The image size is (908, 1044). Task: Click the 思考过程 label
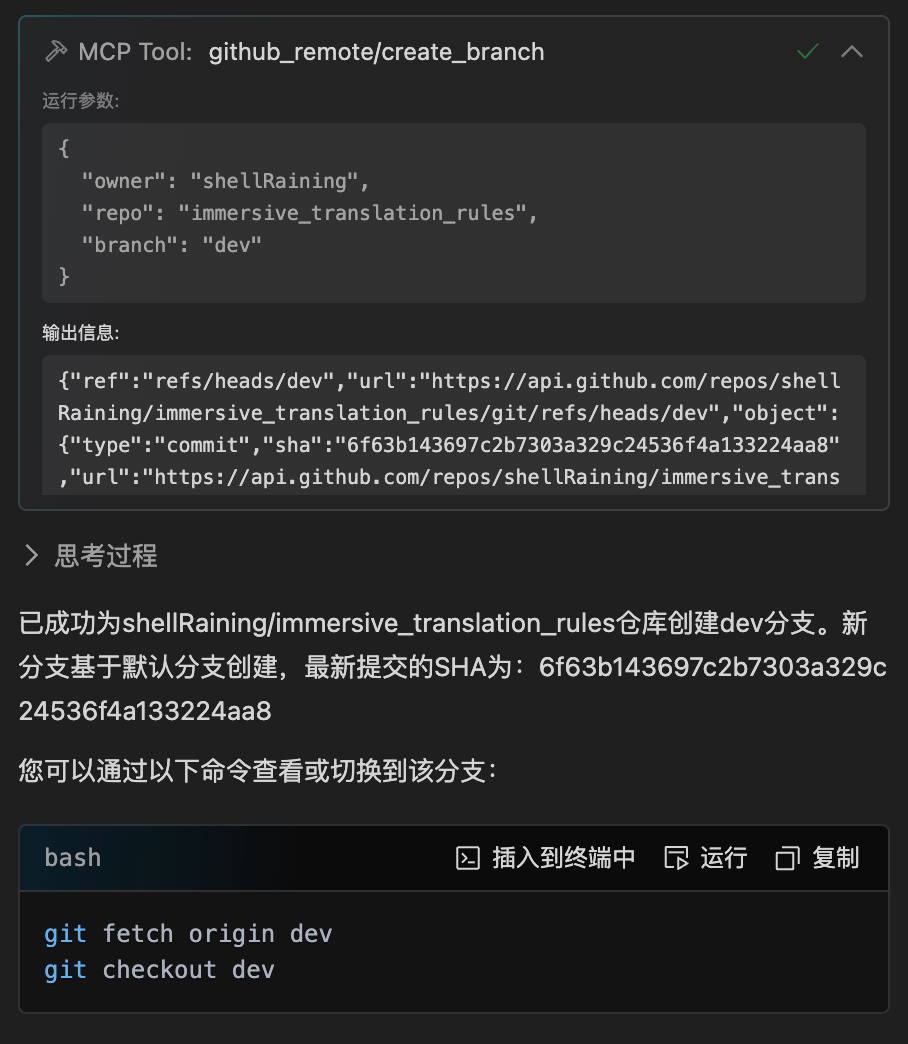coord(106,555)
